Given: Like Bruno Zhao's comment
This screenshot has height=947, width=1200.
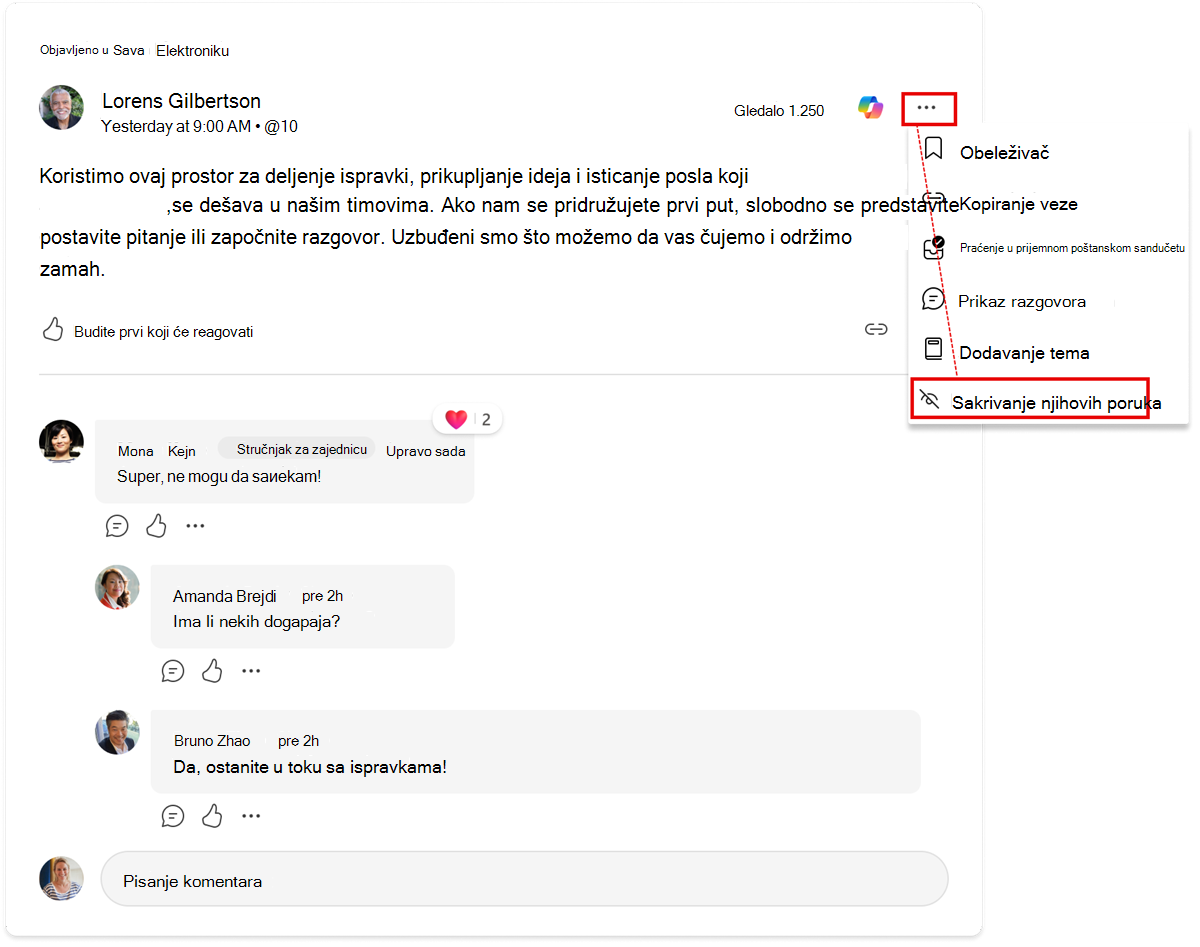Looking at the screenshot, I should (x=212, y=816).
